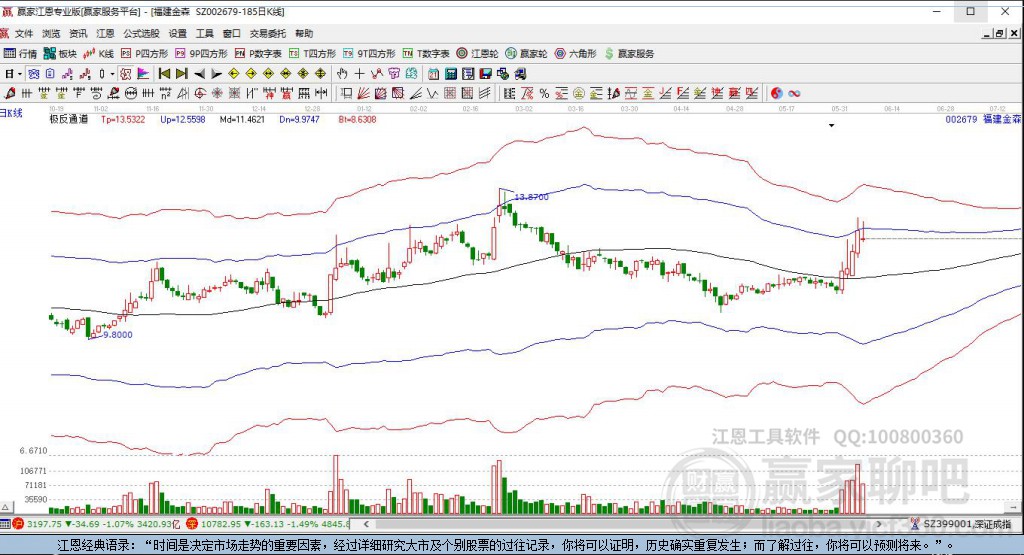Select the crosshair cursor tool
The image size is (1024, 555).
359,74
